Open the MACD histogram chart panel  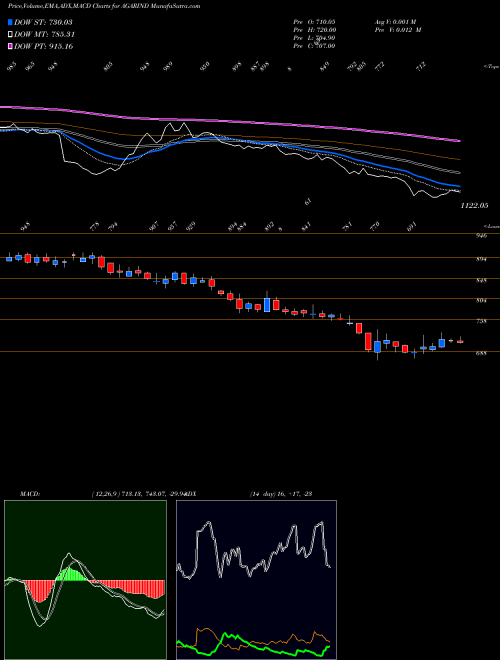point(85,580)
